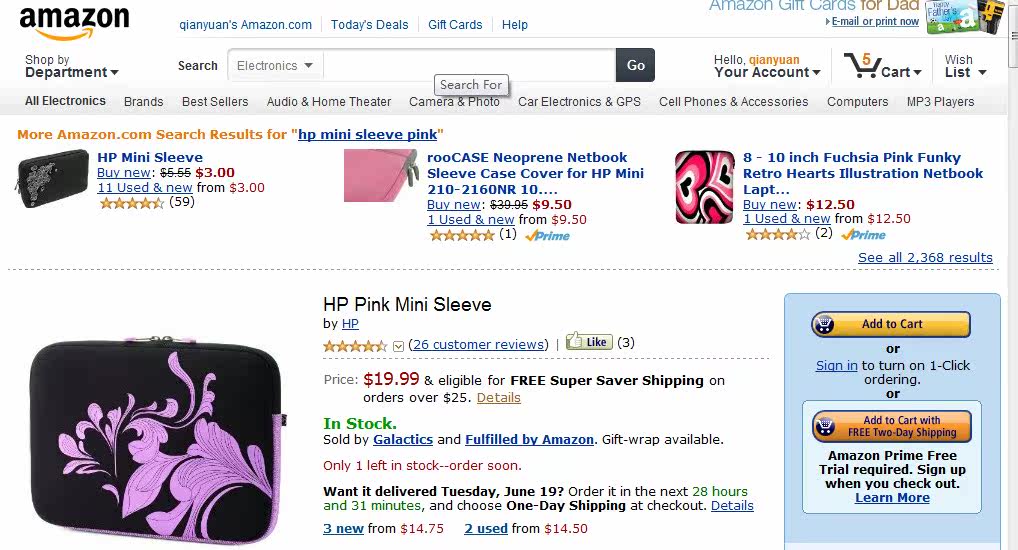Click the Prime badge under rooCASE listing
Image resolution: width=1018 pixels, height=550 pixels.
[547, 236]
